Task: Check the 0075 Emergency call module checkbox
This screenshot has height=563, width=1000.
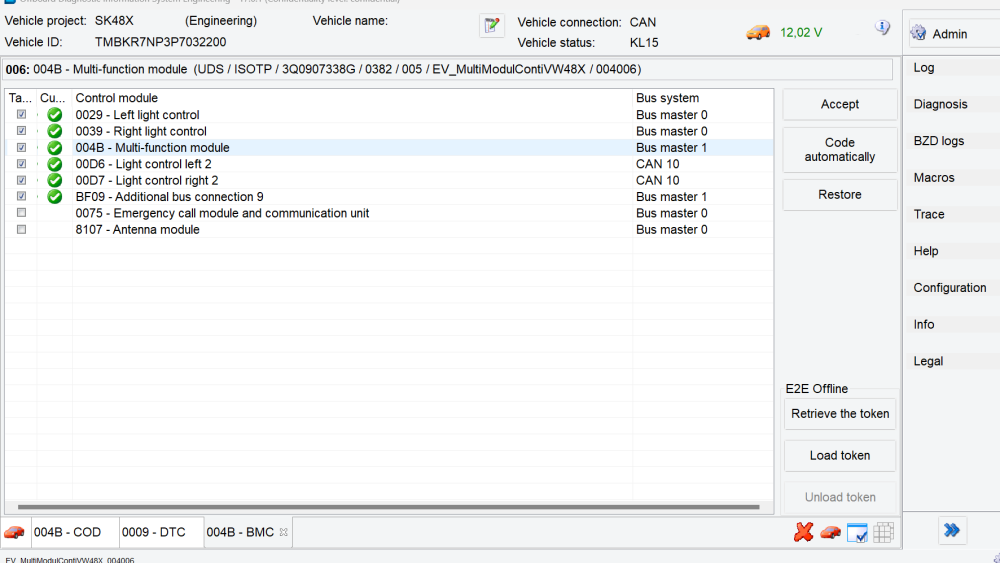Action: [x=22, y=213]
